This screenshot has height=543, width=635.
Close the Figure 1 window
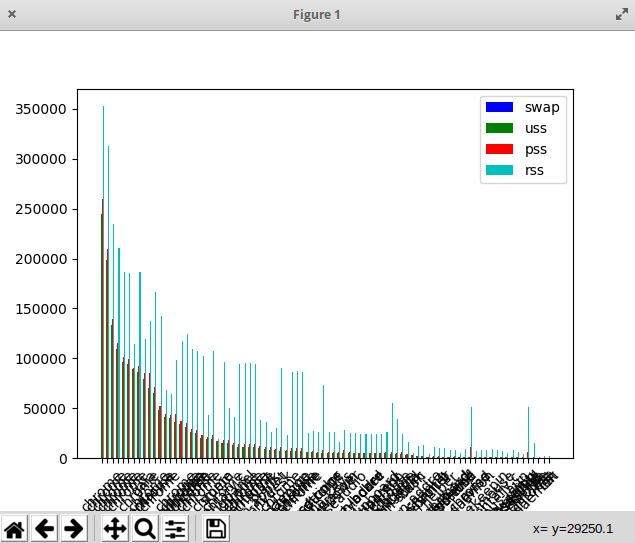[12, 14]
